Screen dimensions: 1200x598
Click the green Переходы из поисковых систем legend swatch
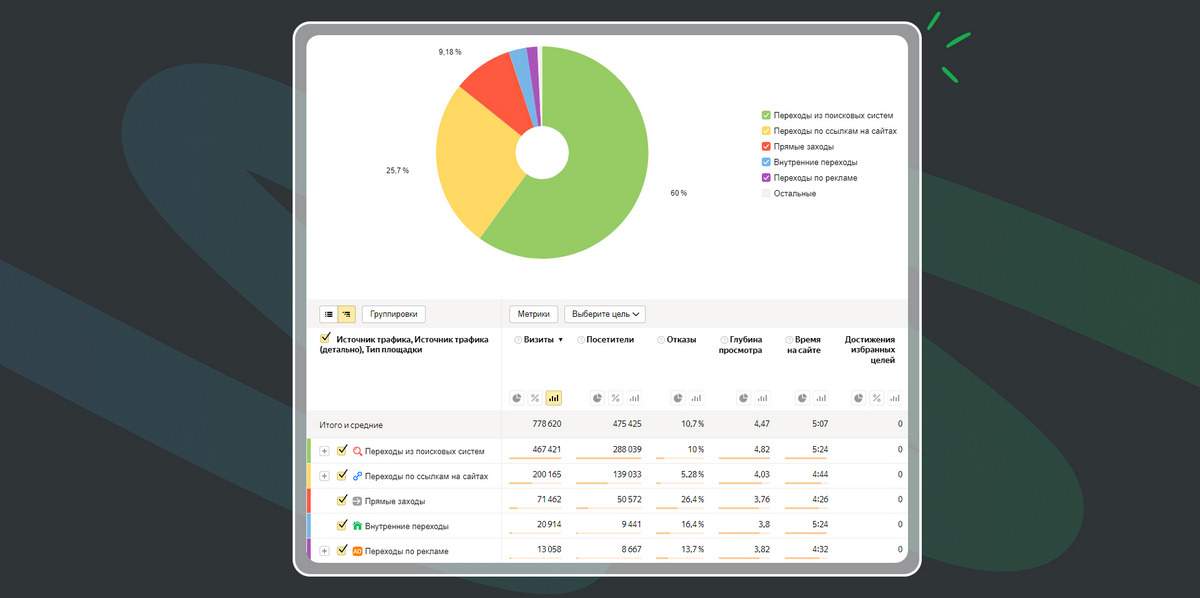[766, 116]
